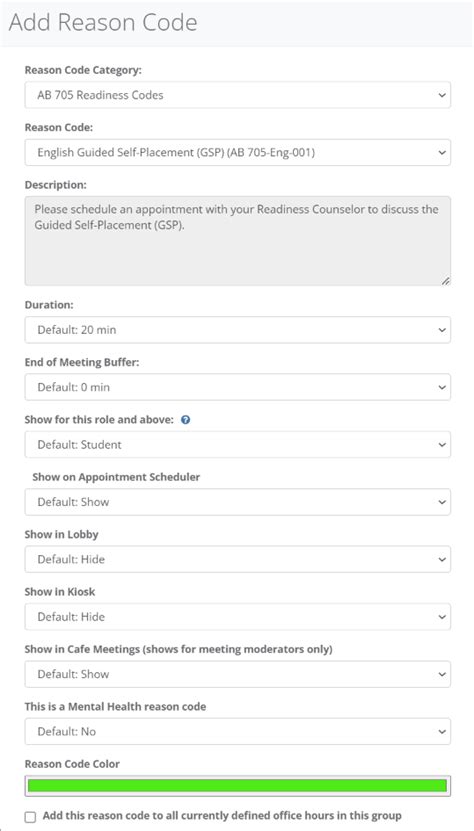
Task: Open the End of Meeting Buffer dropdown
Action: [x=238, y=387]
